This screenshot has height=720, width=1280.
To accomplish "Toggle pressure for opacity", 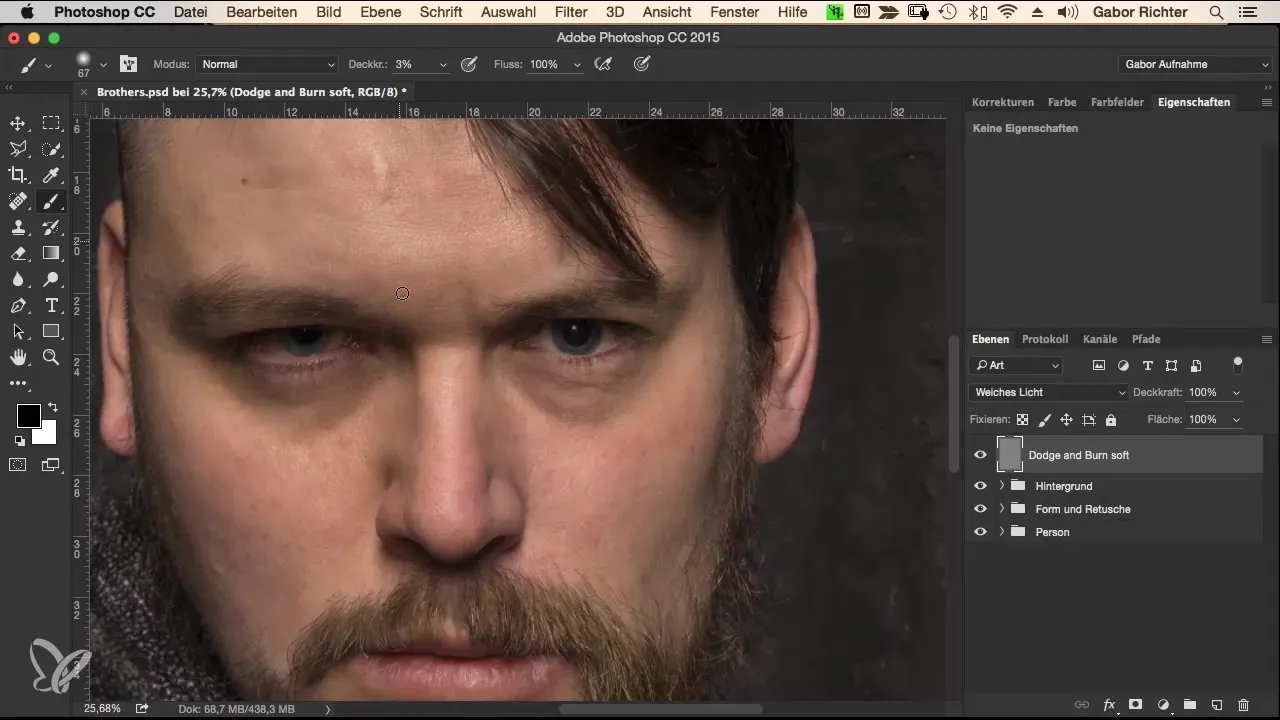I will click(x=468, y=64).
